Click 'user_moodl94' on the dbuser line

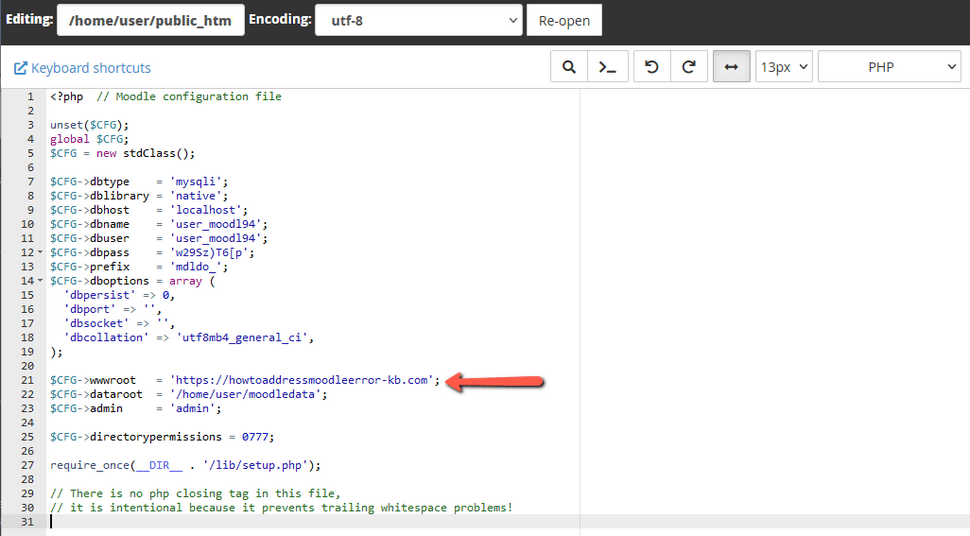(x=215, y=238)
